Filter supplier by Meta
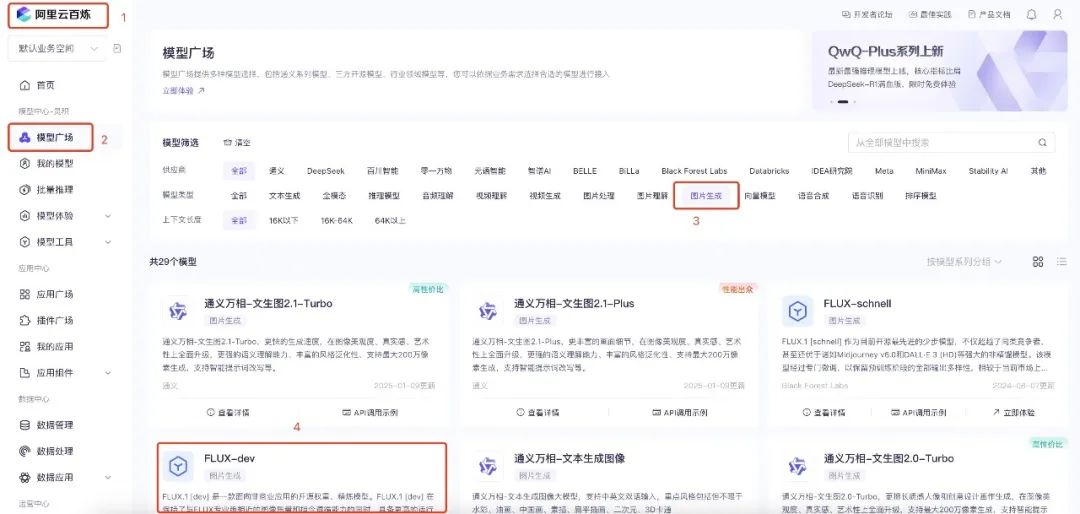This screenshot has width=1080, height=514. [x=884, y=171]
